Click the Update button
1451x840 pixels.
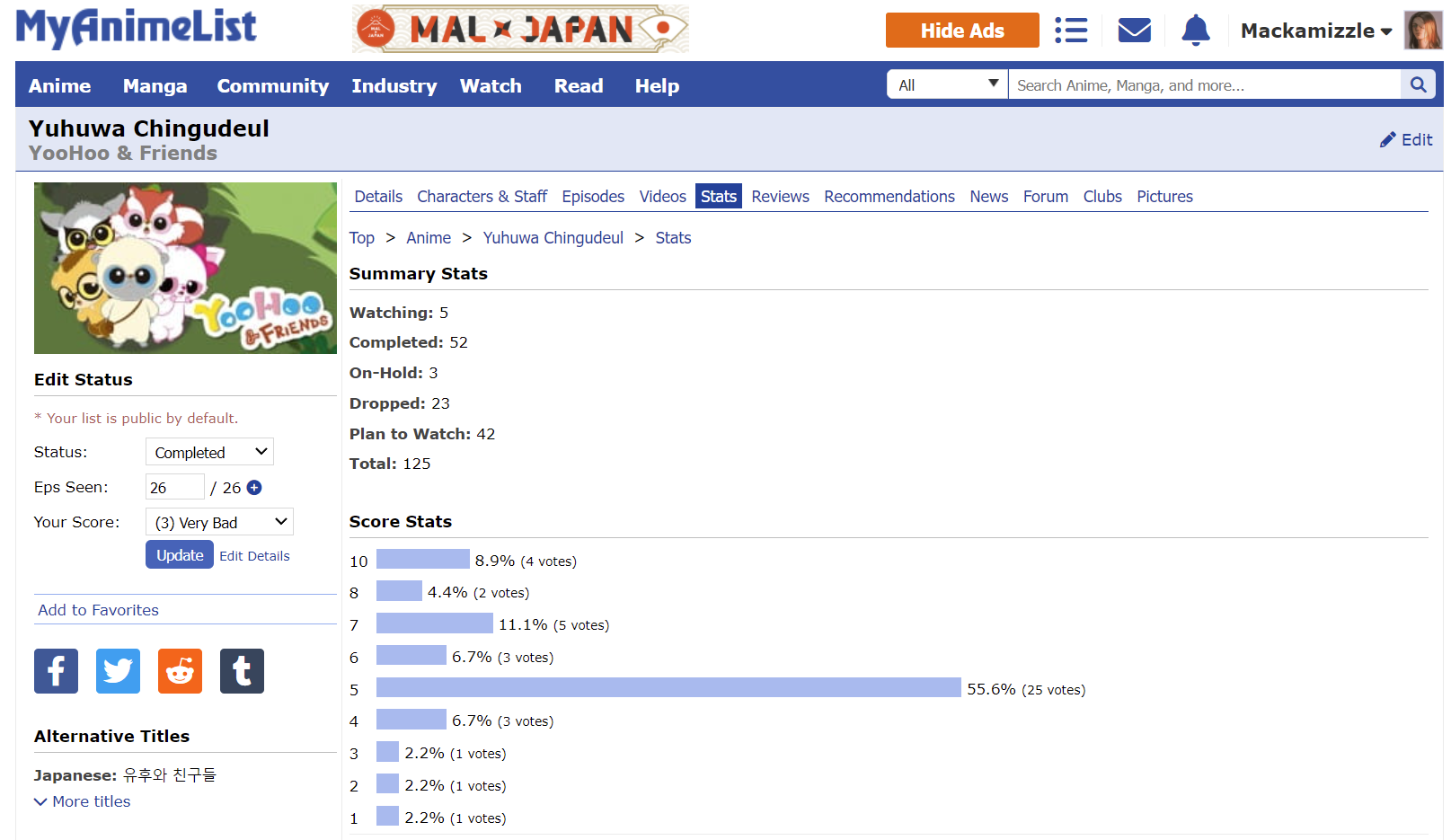tap(180, 555)
